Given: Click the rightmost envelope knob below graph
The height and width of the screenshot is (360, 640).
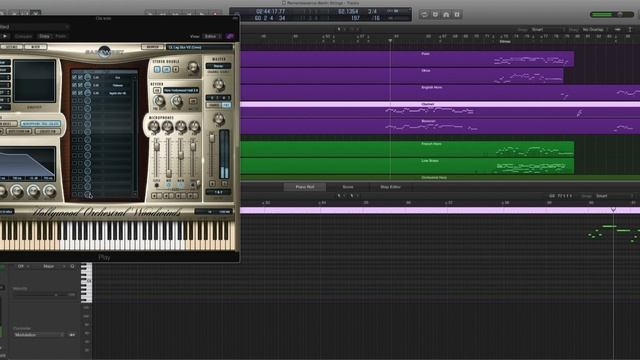Looking at the screenshot, I should (x=49, y=191).
